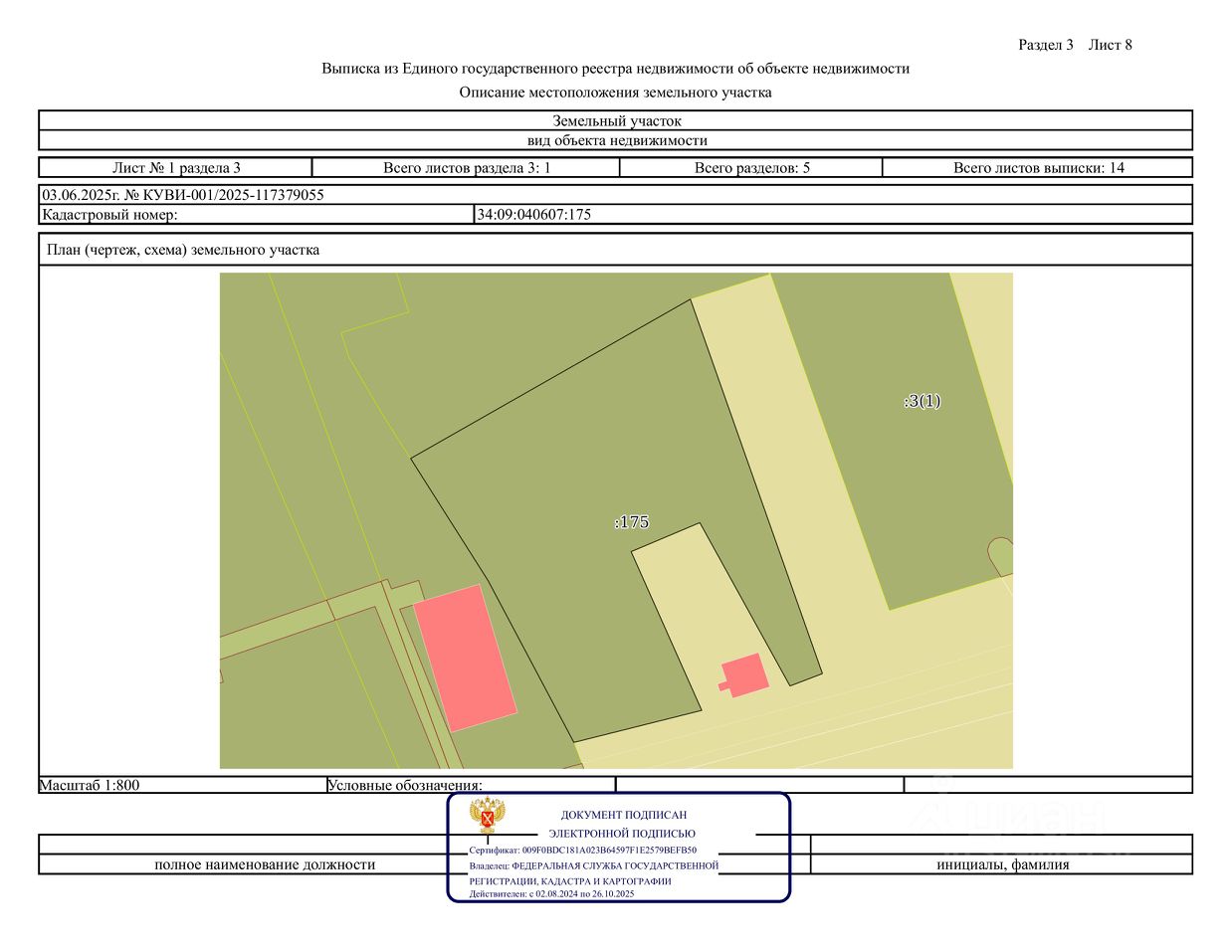Click the ':3(1)' parcel label on the map
The width and height of the screenshot is (1232, 952).
923,401
